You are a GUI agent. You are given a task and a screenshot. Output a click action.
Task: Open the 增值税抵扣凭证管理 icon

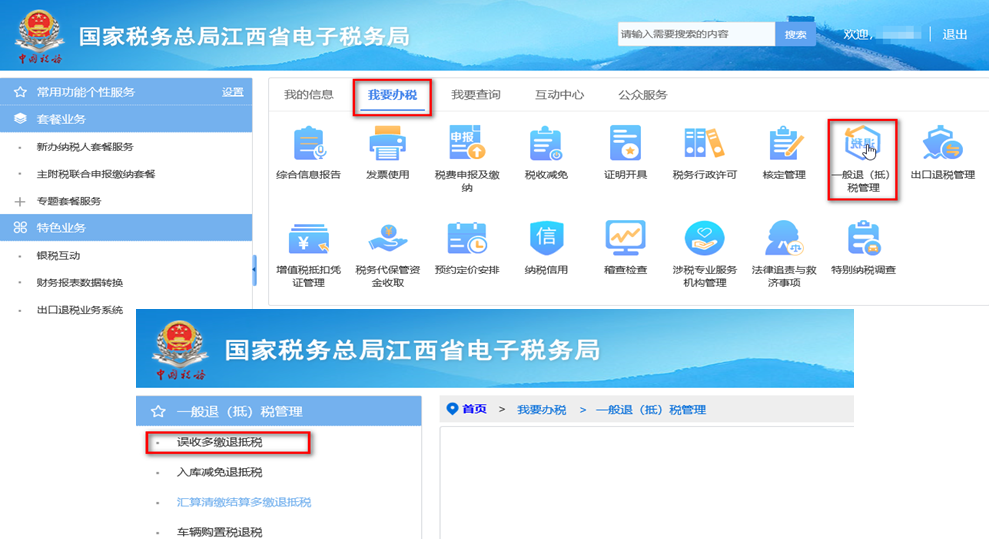[x=308, y=239]
